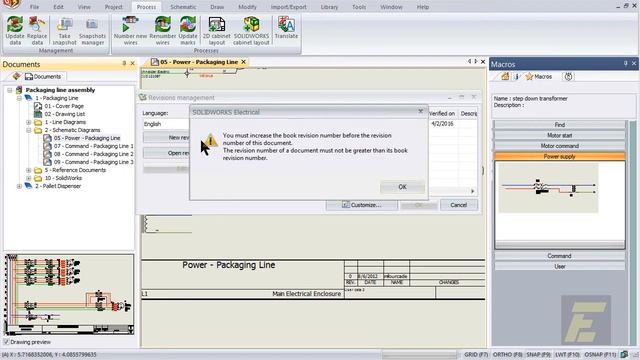
Task: Open the Motor command macro group
Action: [559, 146]
